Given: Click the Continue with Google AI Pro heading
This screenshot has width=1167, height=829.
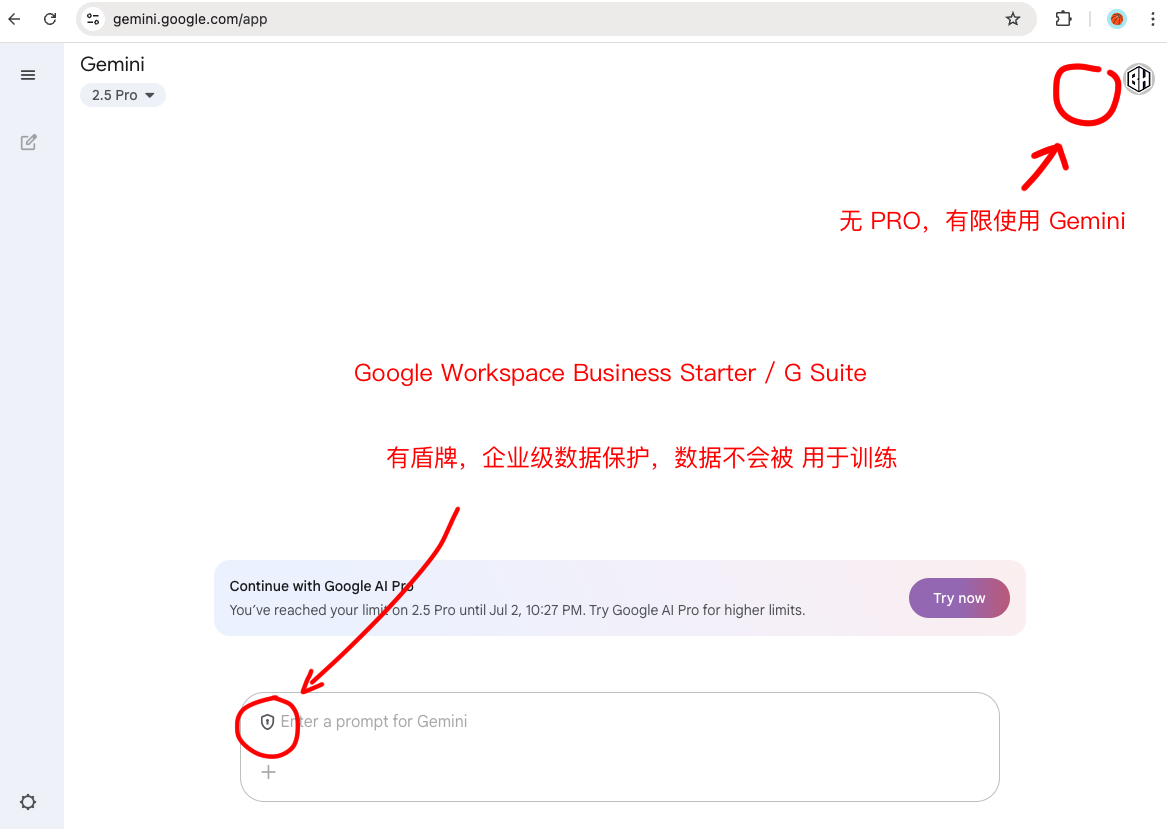Looking at the screenshot, I should point(322,586).
